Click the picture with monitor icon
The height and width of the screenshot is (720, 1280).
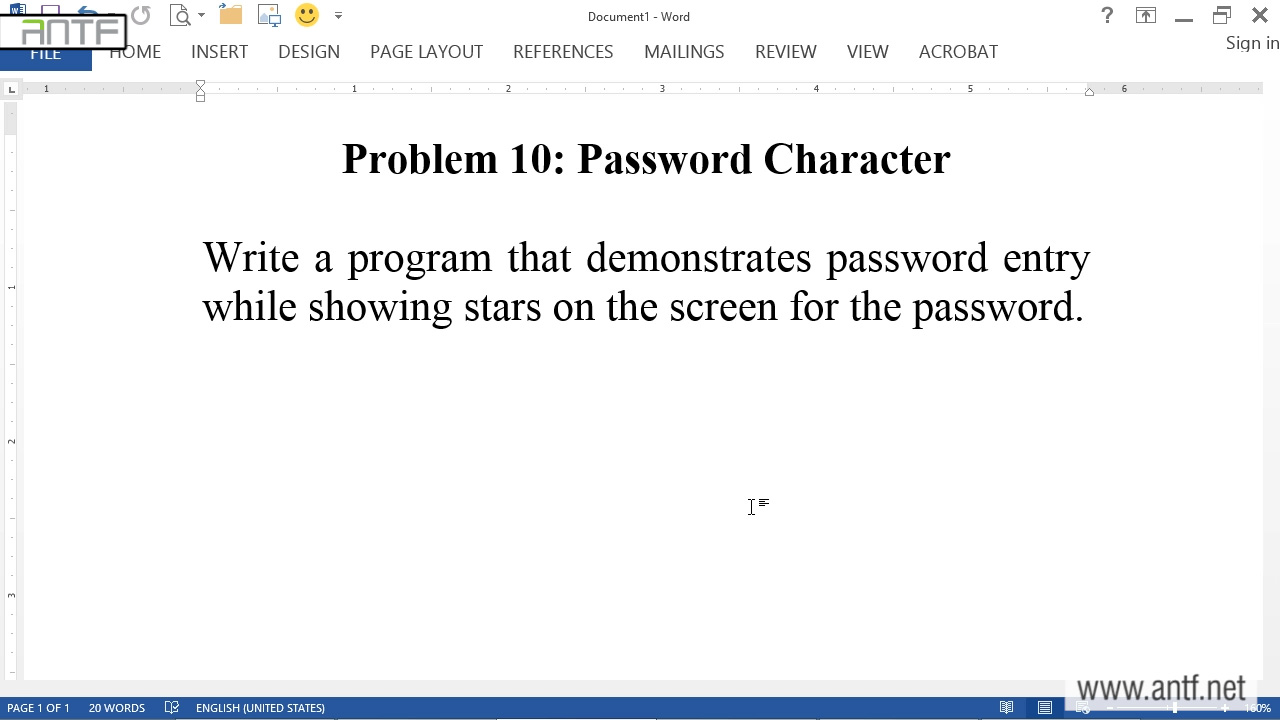(269, 15)
